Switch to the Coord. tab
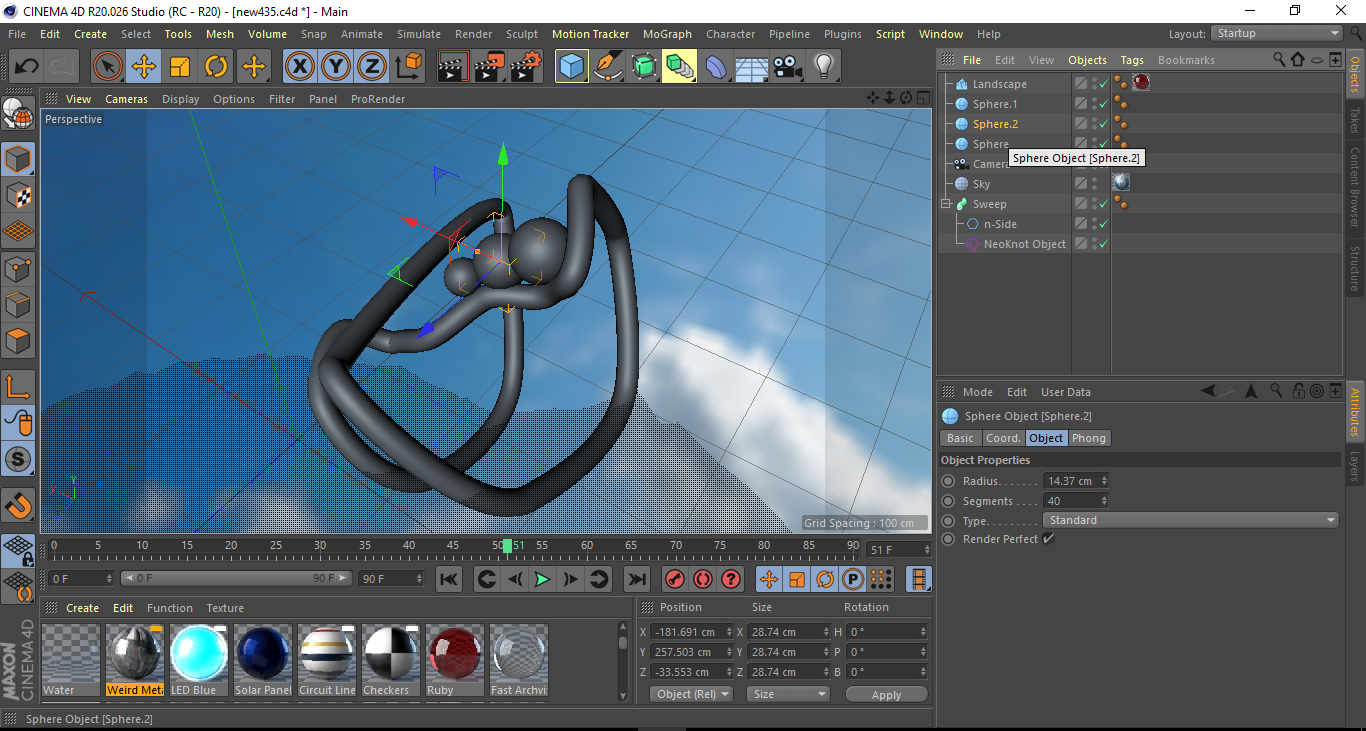This screenshot has width=1366, height=731. [1002, 438]
